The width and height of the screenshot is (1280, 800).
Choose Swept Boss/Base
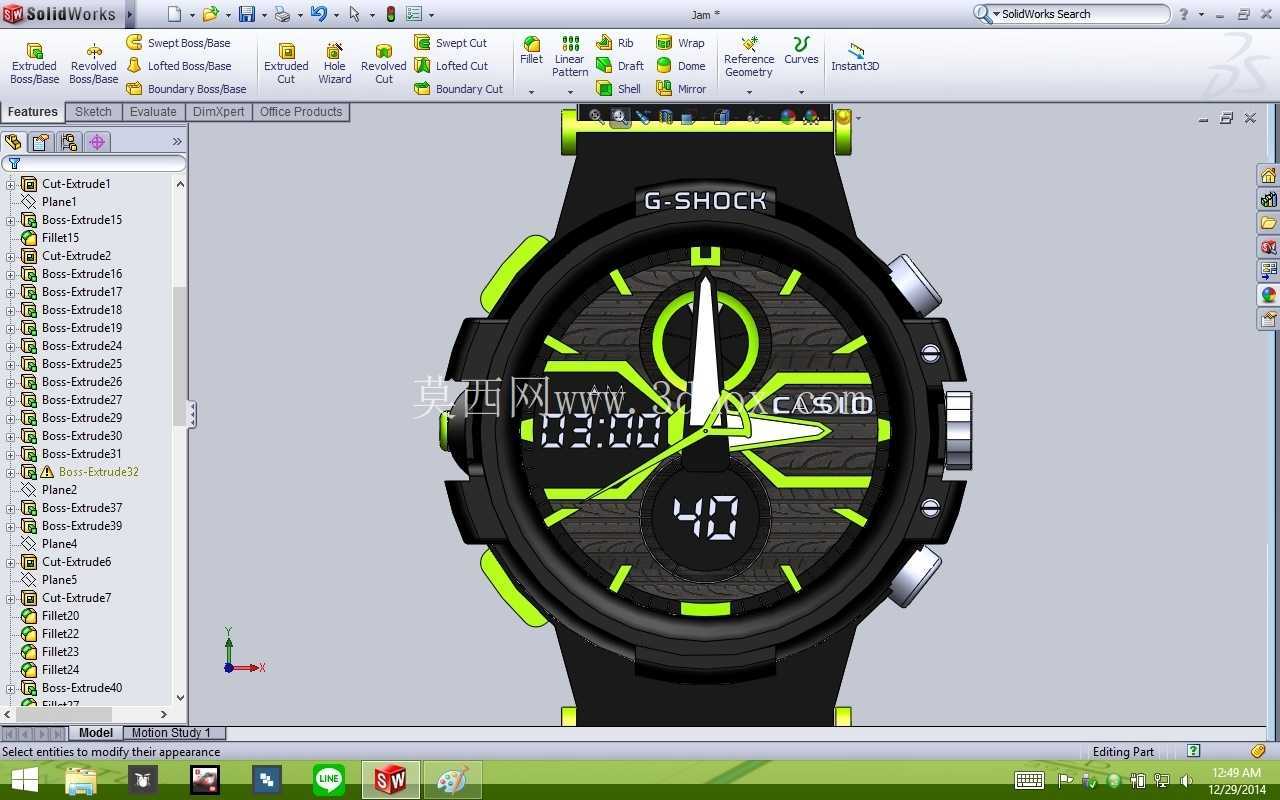click(178, 43)
